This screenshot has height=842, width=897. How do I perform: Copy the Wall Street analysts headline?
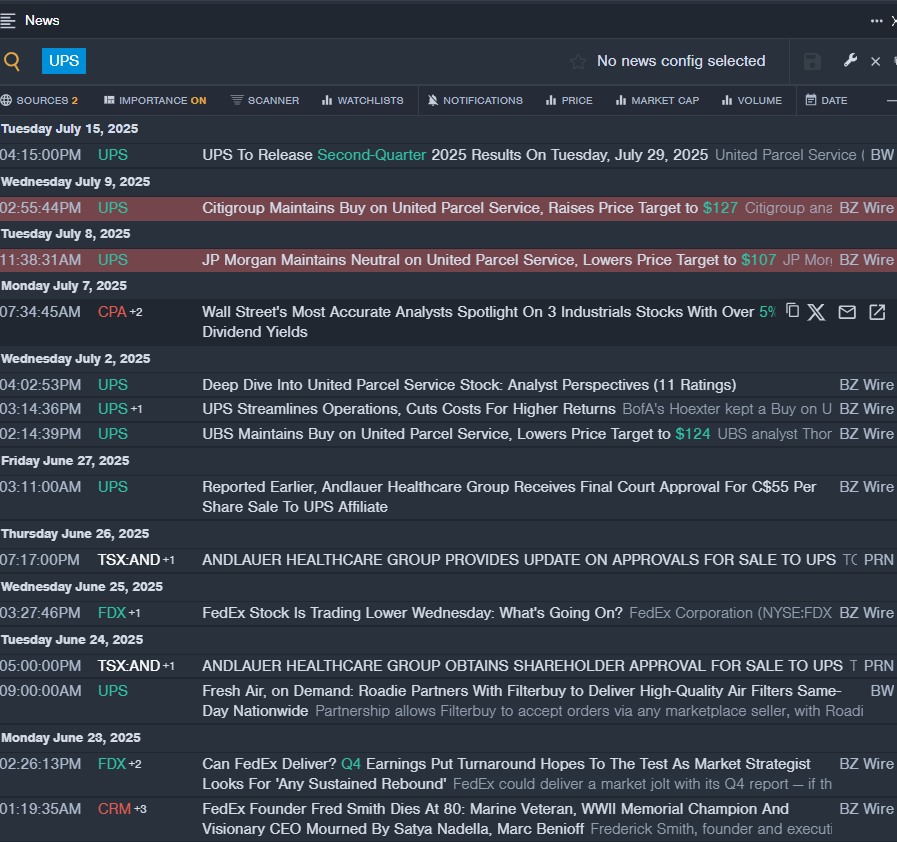click(x=792, y=311)
